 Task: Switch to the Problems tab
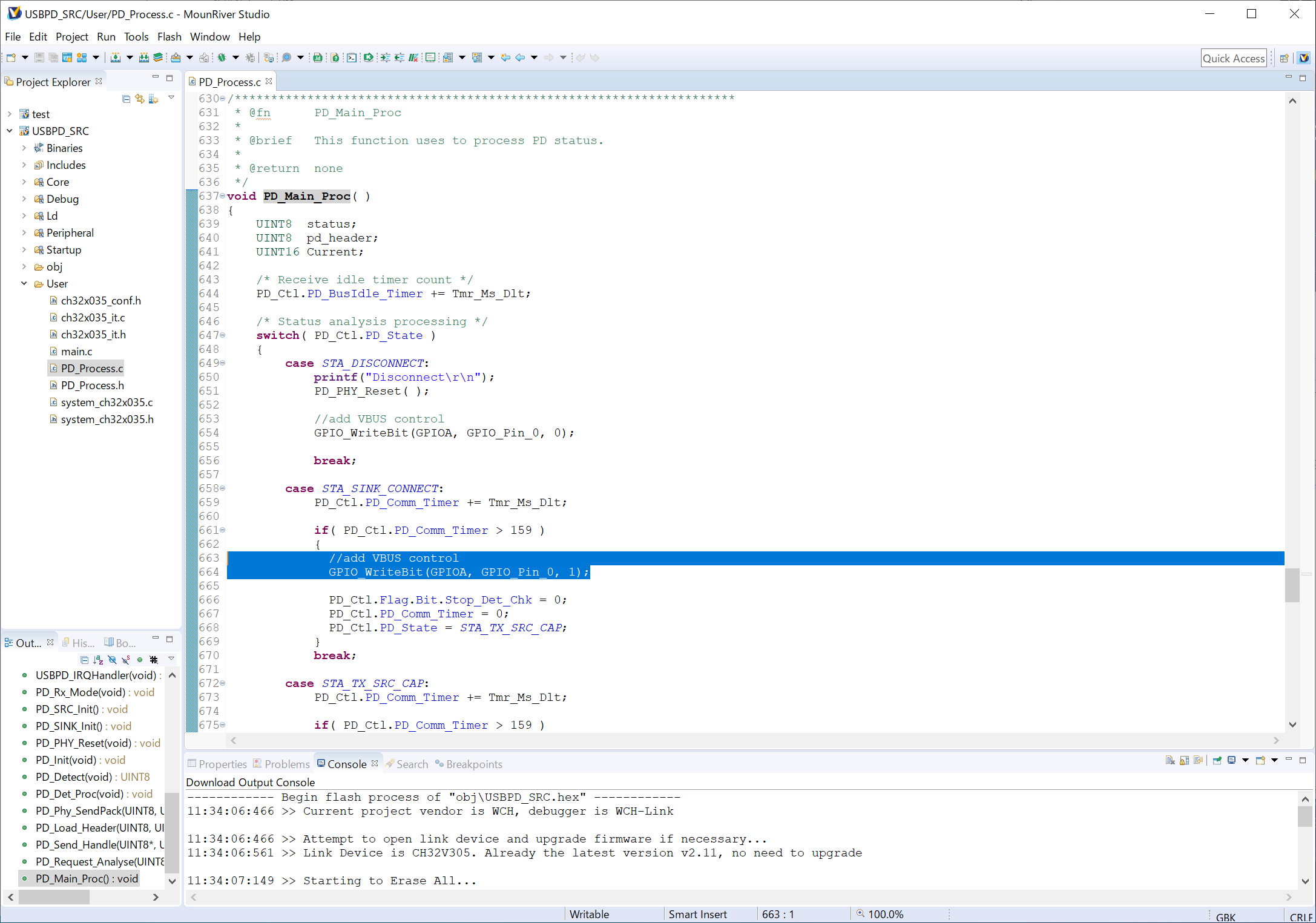[x=281, y=764]
